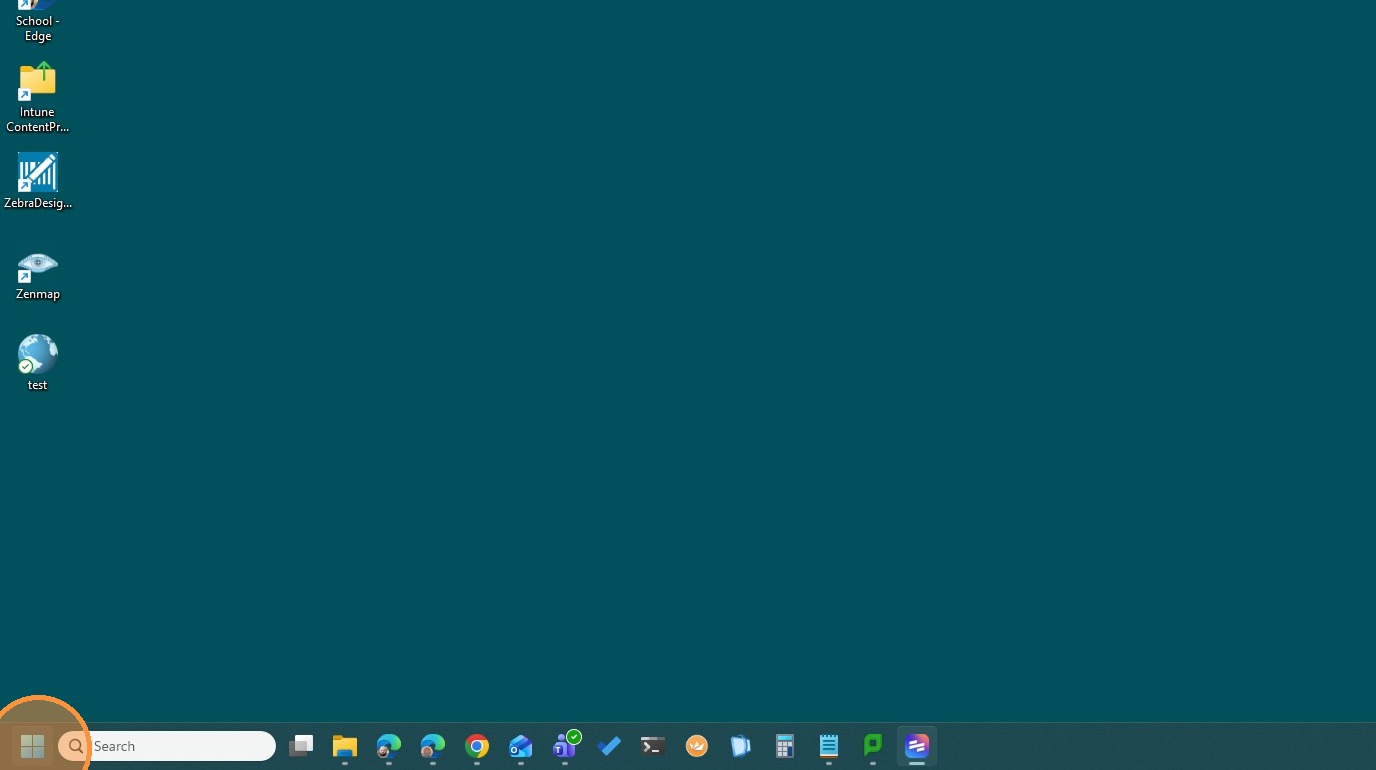Launch Google Chrome from the taskbar
The image size is (1376, 770).
pyautogui.click(x=477, y=746)
